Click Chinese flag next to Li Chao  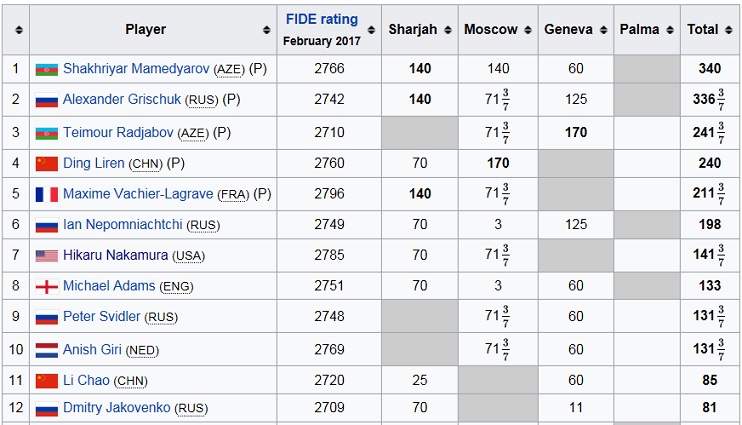coord(46,381)
